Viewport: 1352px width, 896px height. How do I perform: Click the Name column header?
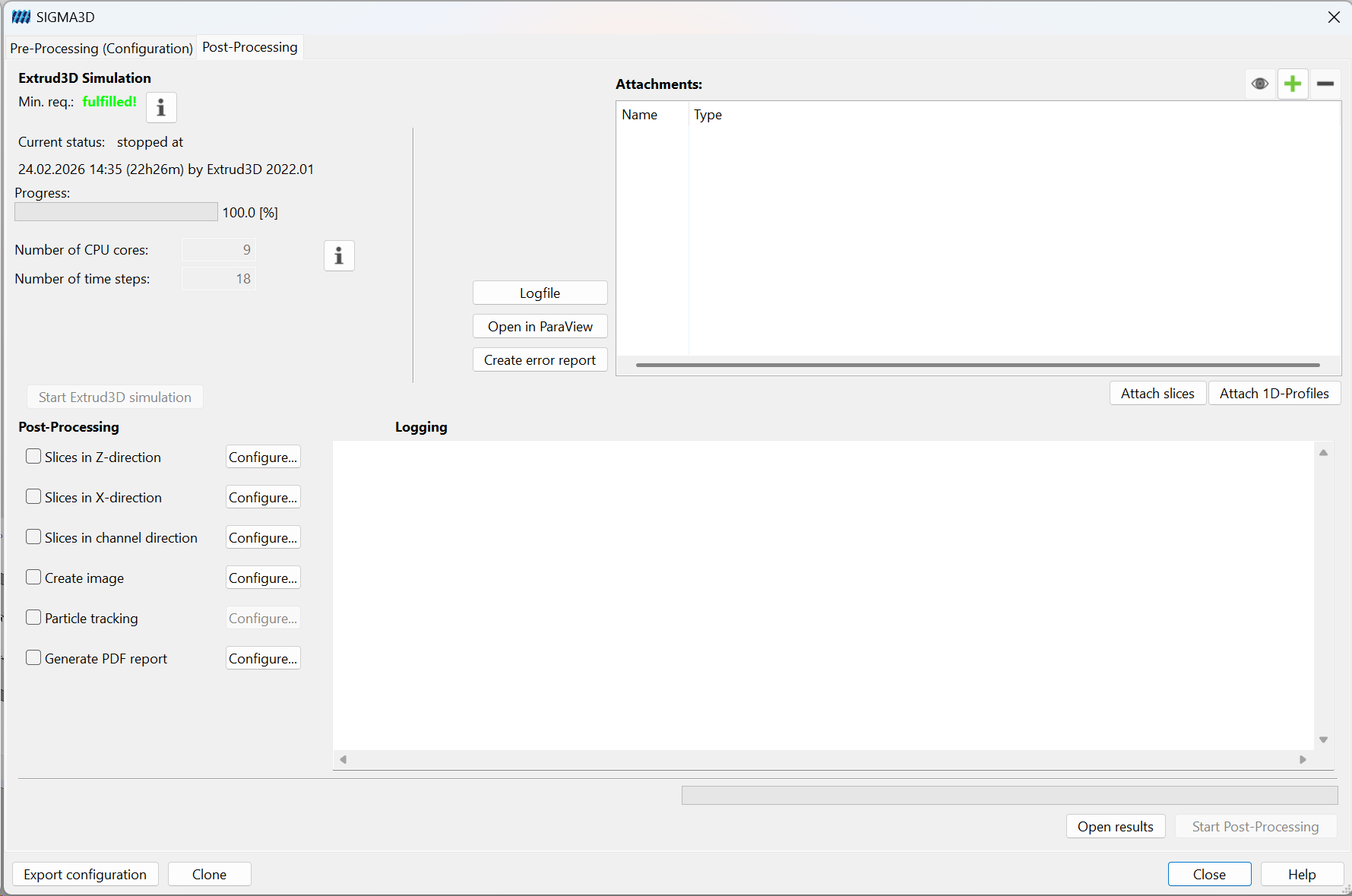coord(653,115)
